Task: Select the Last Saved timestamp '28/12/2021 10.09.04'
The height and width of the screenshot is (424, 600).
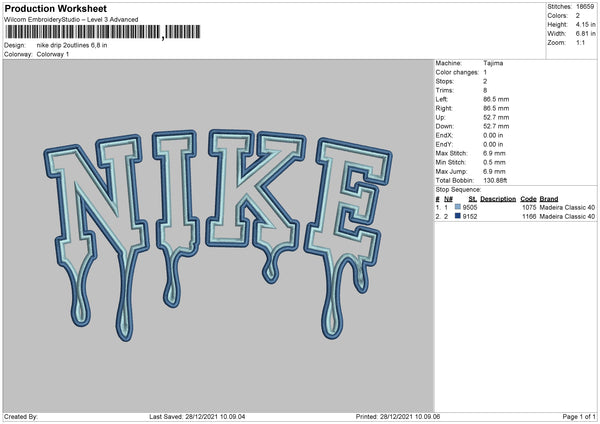Action: [215, 416]
